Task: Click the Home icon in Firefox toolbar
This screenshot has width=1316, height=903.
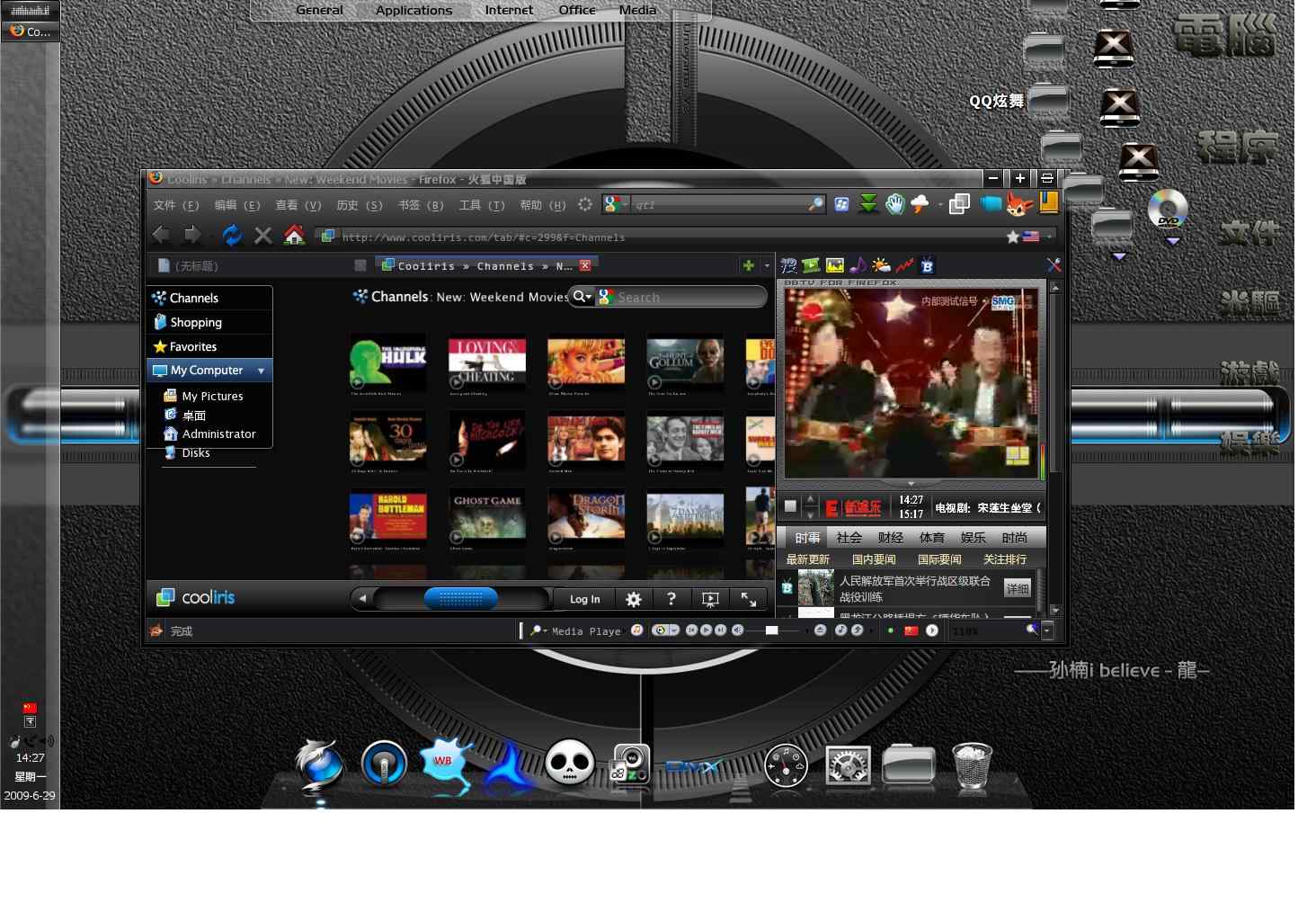Action: tap(293, 235)
